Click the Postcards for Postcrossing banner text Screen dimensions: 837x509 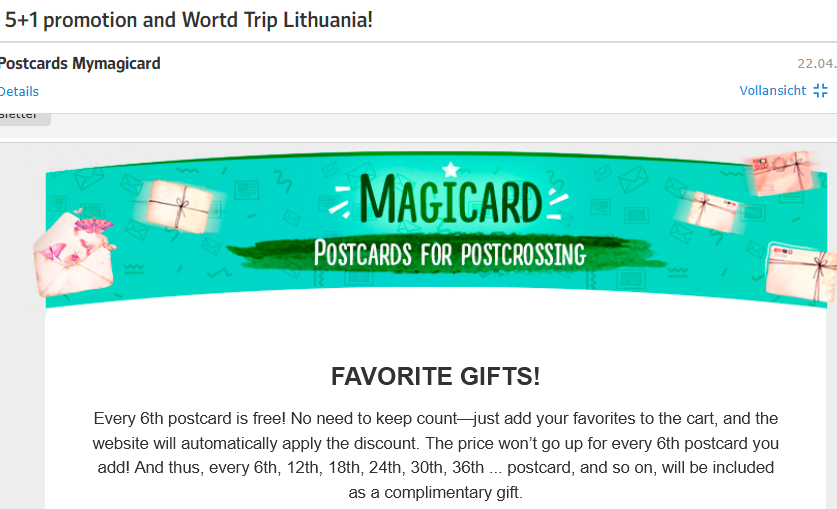pyautogui.click(x=449, y=253)
